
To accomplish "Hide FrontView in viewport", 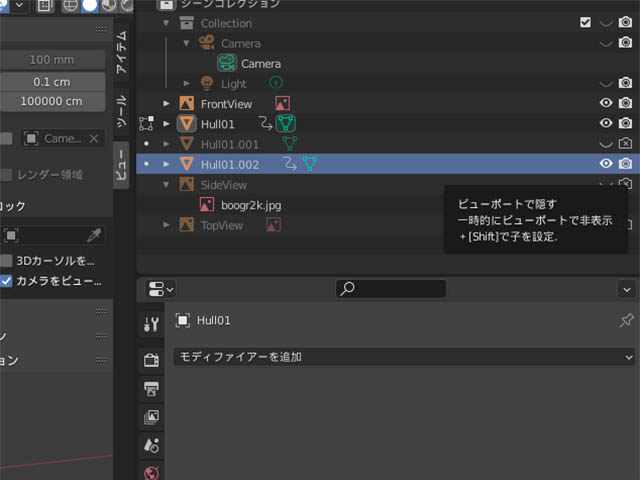I will [606, 103].
